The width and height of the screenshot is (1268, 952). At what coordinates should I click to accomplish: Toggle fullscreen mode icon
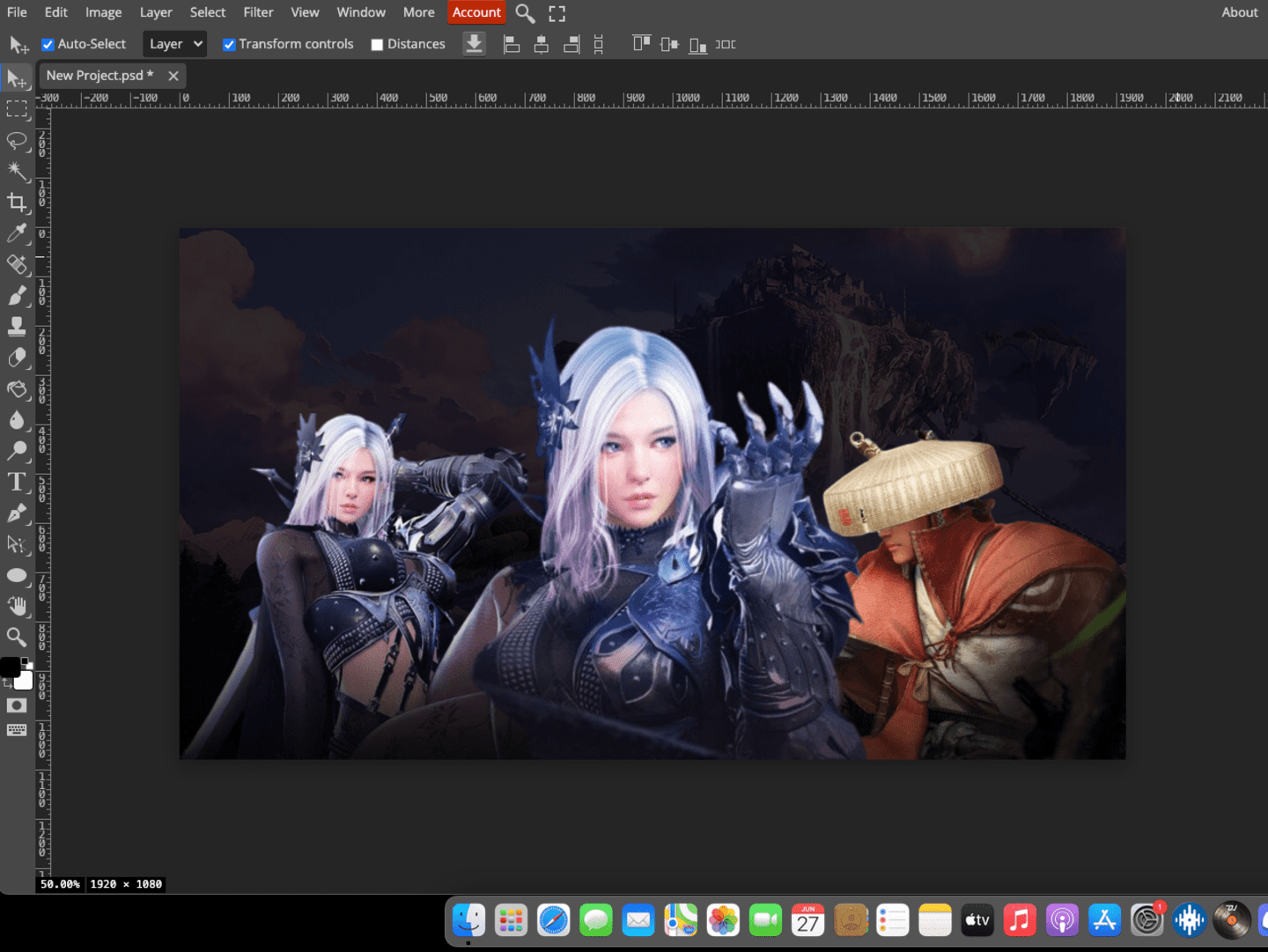[557, 13]
